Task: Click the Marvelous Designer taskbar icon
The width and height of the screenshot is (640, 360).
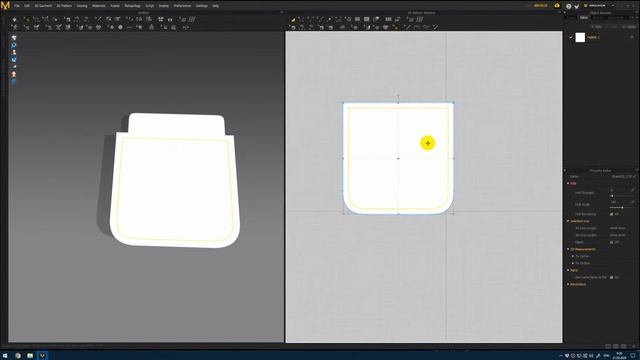Action: [42, 356]
